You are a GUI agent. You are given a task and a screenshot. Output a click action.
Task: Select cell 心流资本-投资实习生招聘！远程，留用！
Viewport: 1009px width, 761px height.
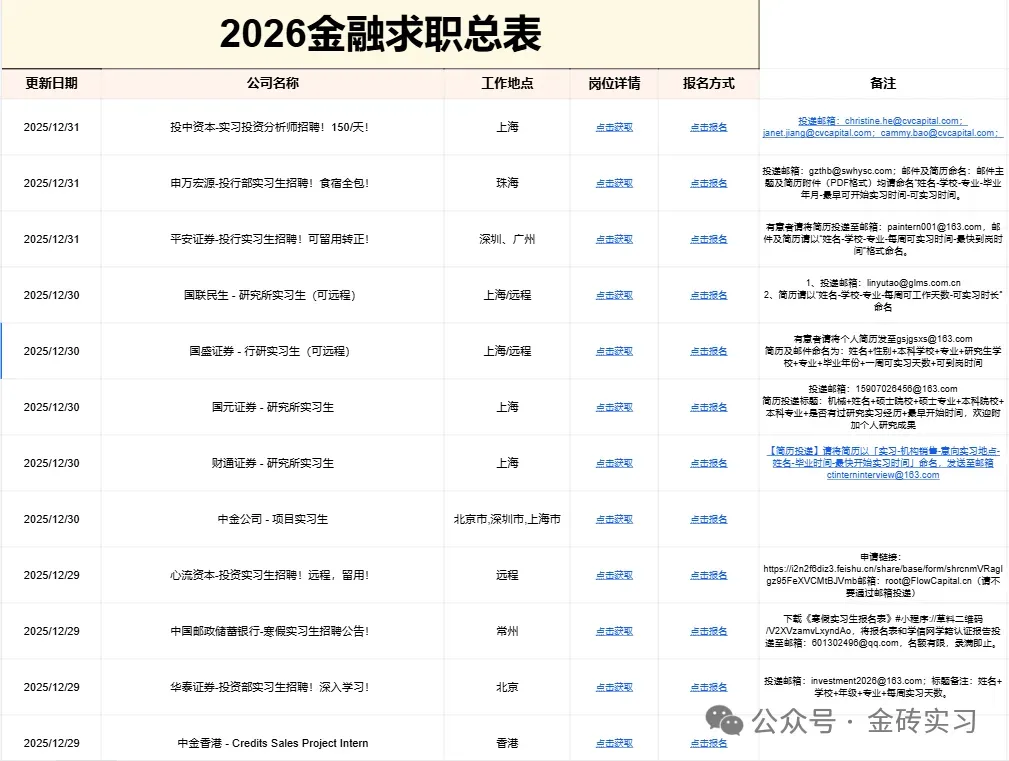pyautogui.click(x=270, y=575)
